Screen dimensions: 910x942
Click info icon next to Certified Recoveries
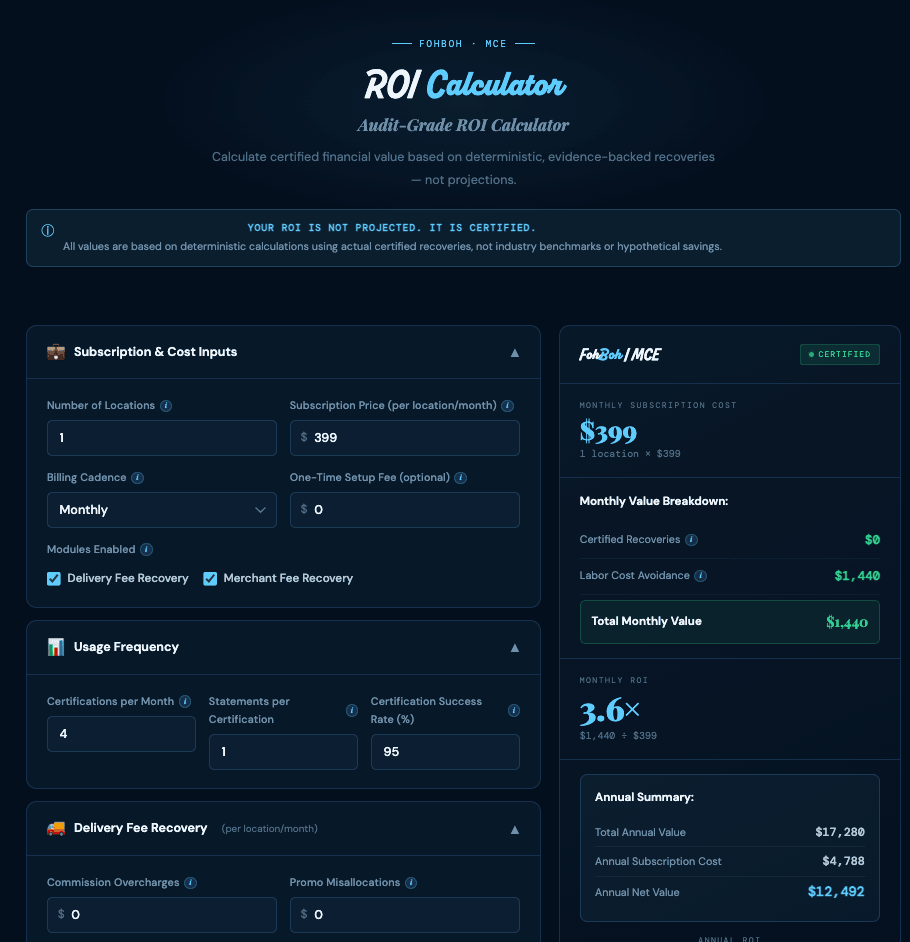pos(692,540)
